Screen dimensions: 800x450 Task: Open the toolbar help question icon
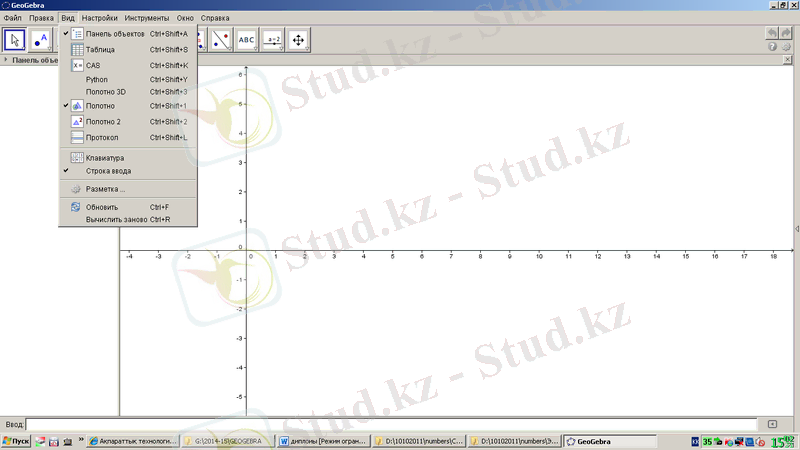pyautogui.click(x=772, y=46)
